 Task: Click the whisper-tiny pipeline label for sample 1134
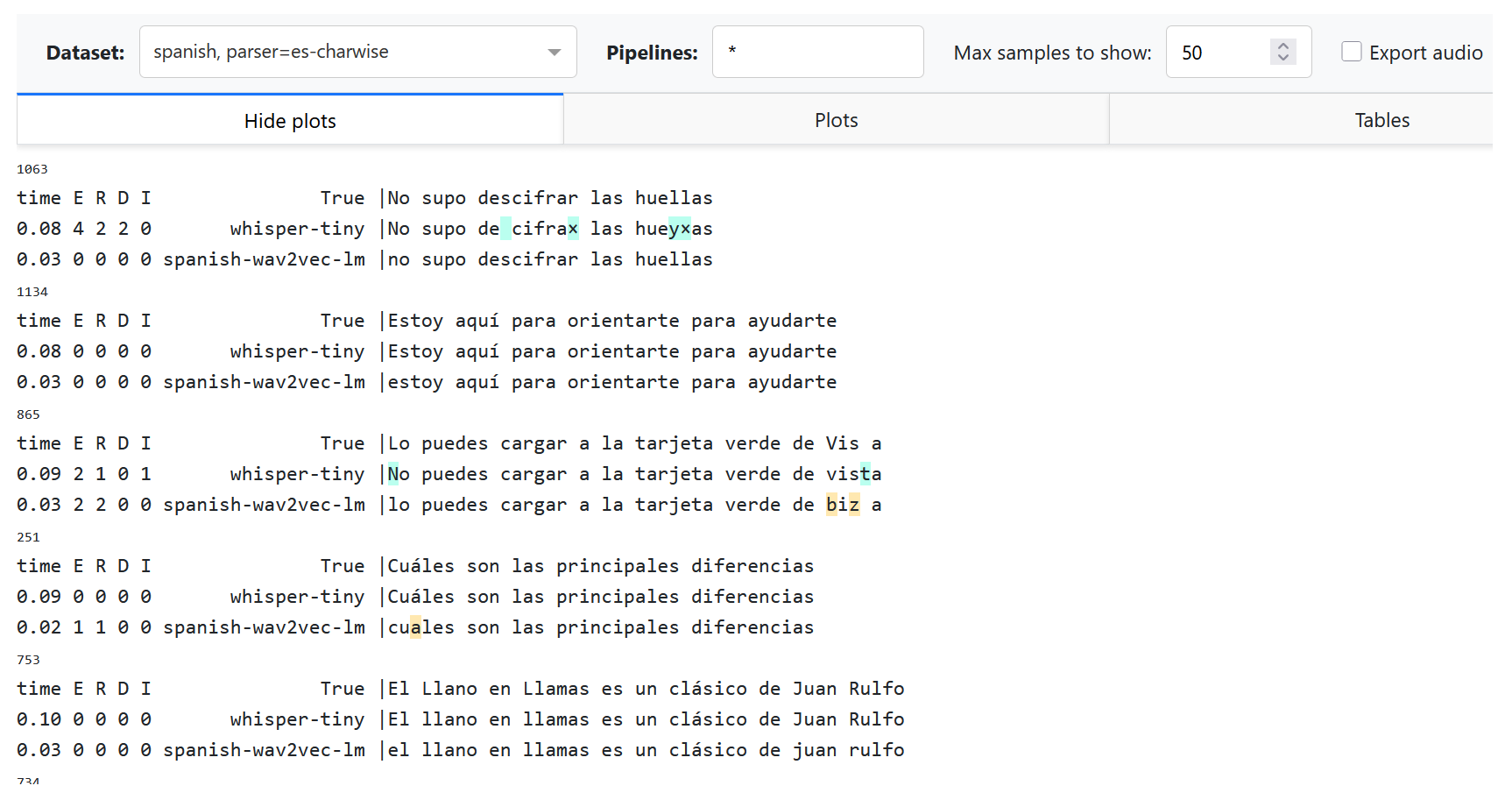pyautogui.click(x=297, y=350)
